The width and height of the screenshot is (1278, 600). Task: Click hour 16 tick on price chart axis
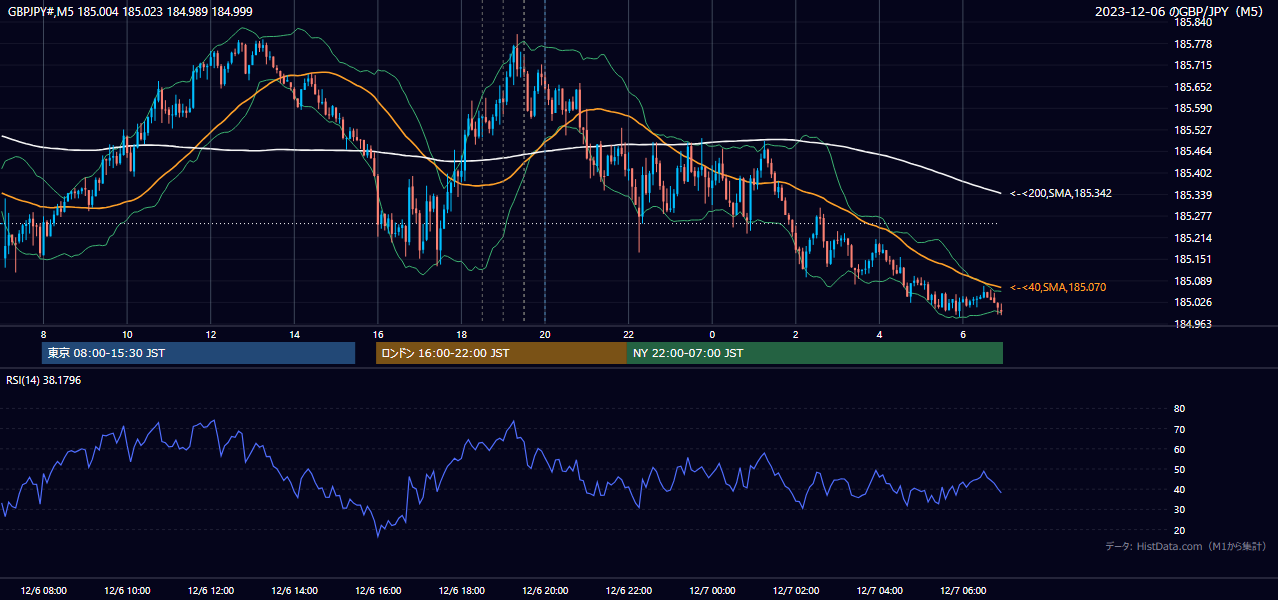377,334
